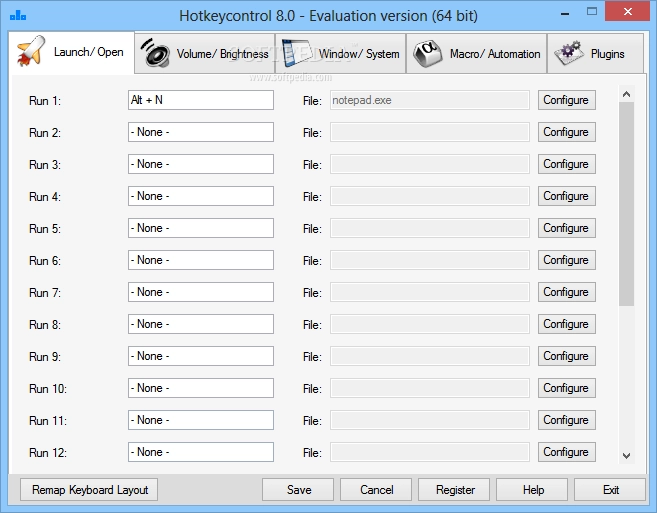Click the vertical scrollbar thumb
The width and height of the screenshot is (657, 513).
tap(626, 204)
